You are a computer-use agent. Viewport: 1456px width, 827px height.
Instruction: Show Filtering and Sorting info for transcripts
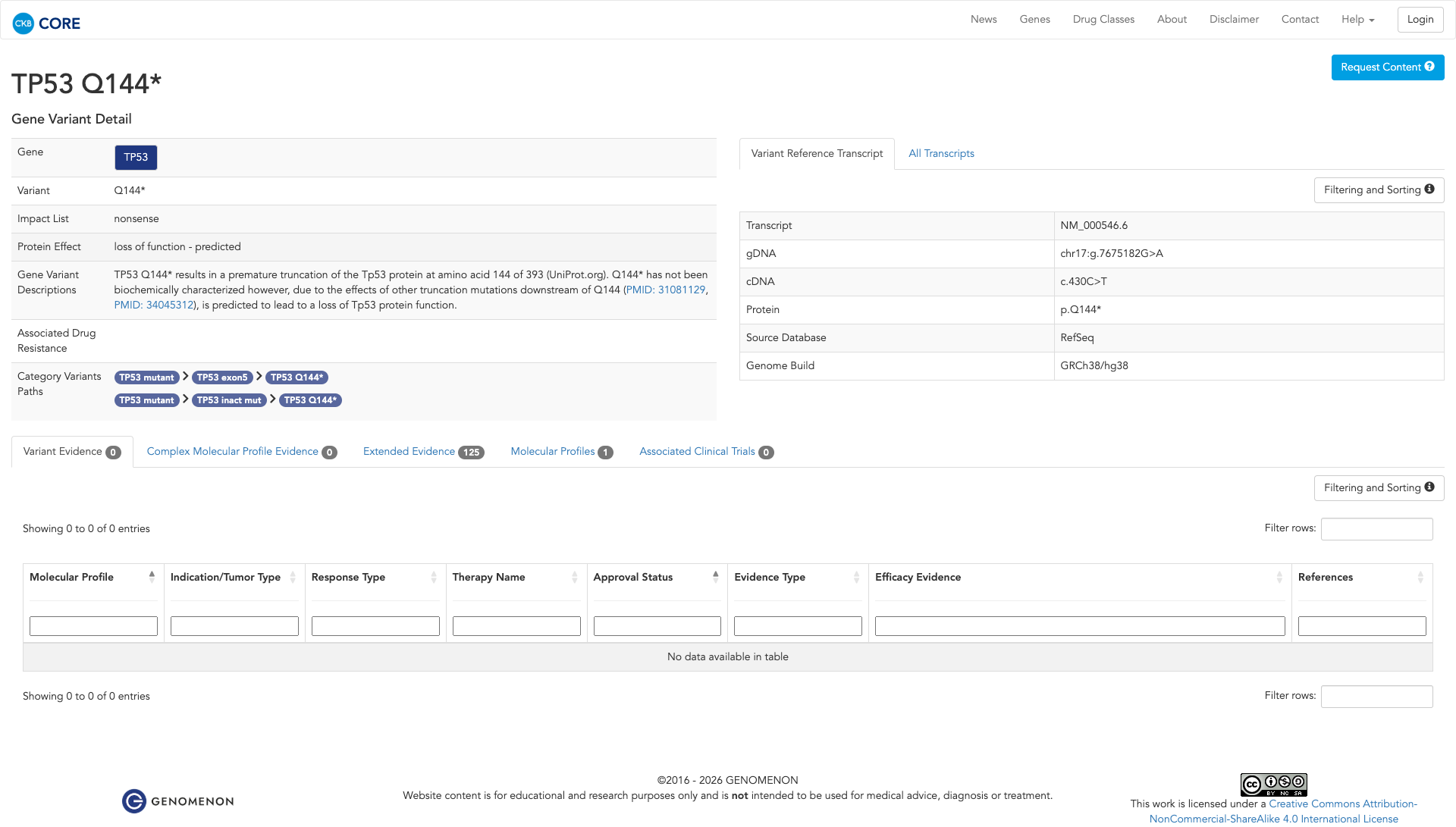pyautogui.click(x=1378, y=190)
